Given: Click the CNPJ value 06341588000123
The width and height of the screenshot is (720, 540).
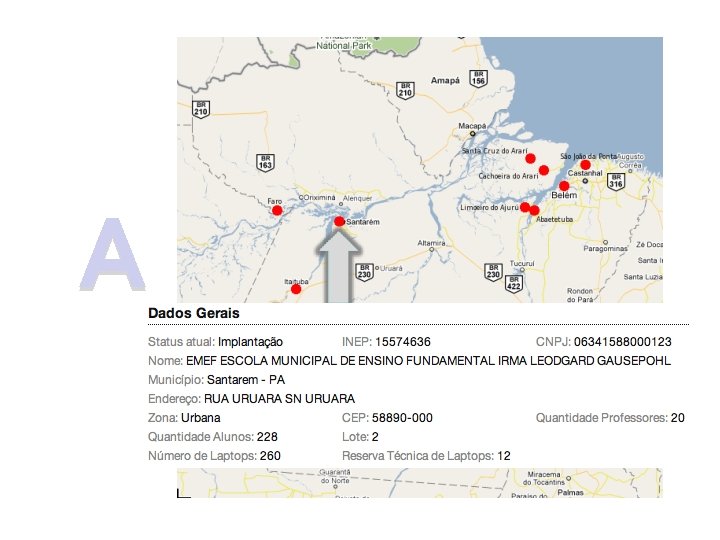Looking at the screenshot, I should click(623, 342).
